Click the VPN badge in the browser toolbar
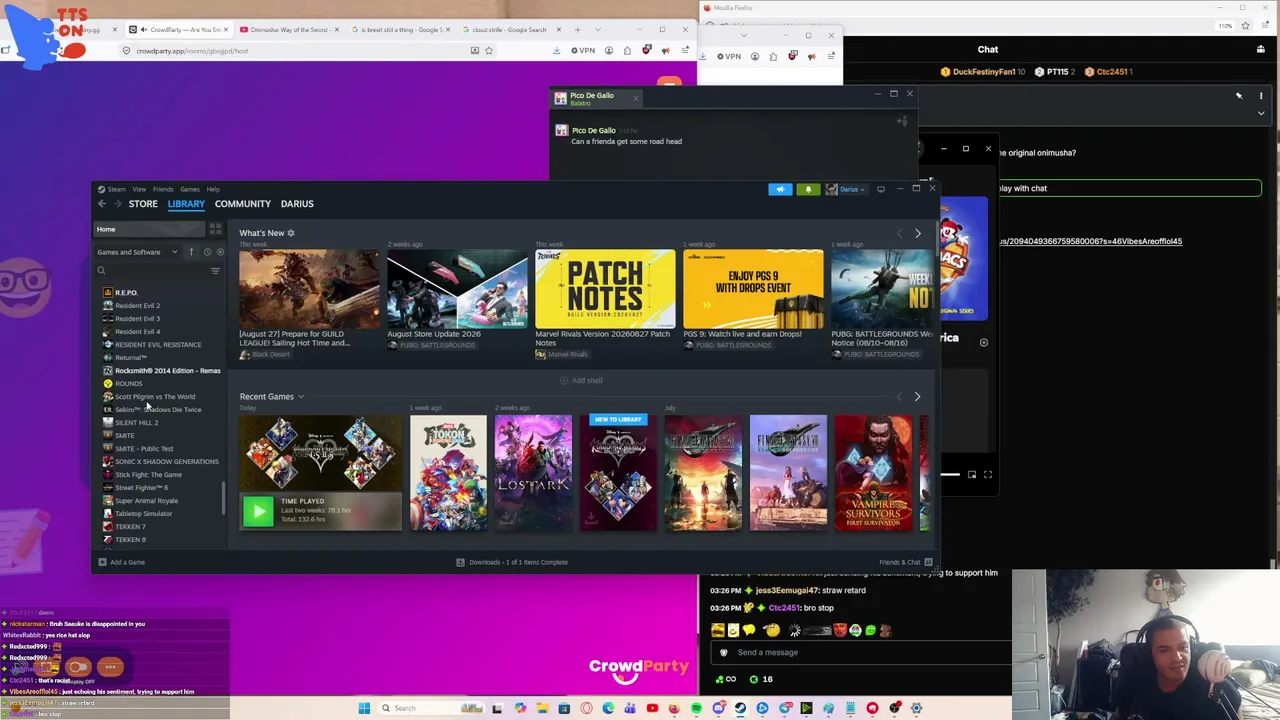The height and width of the screenshot is (720, 1280). click(583, 50)
